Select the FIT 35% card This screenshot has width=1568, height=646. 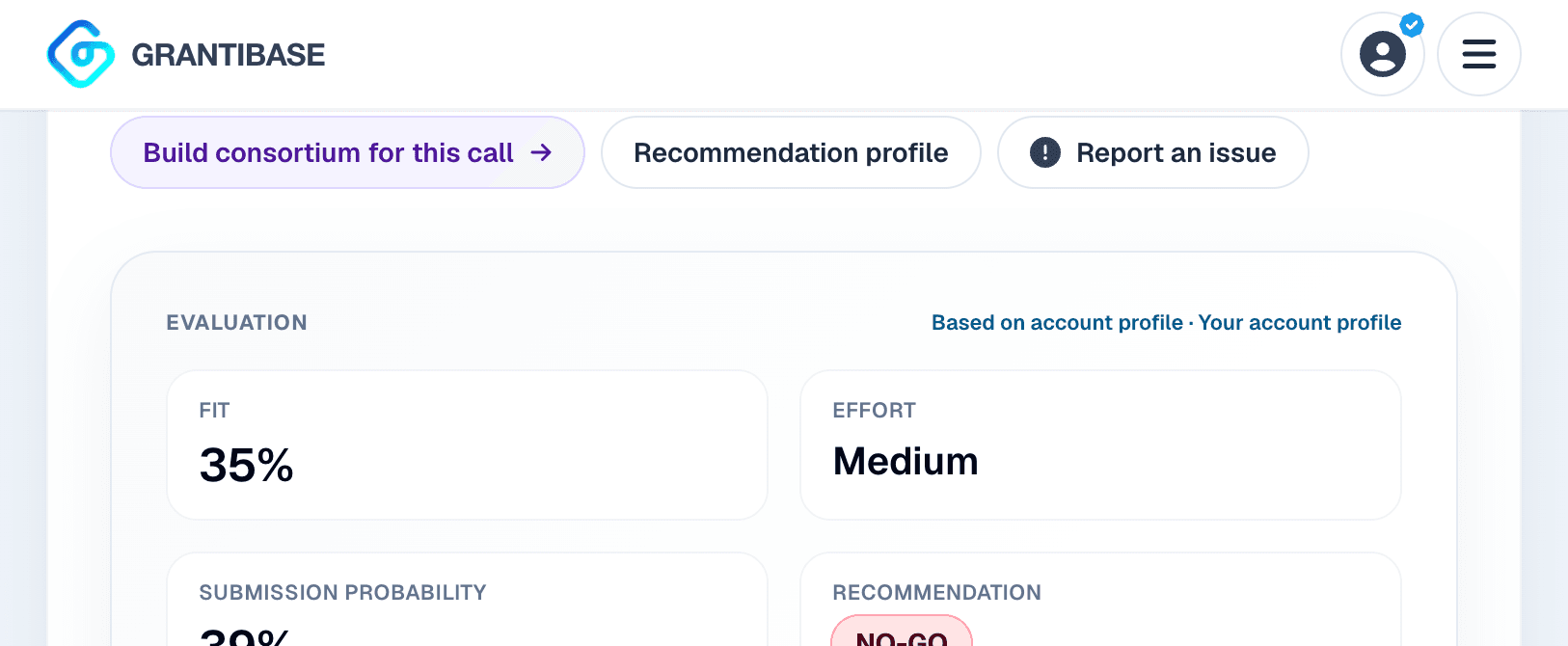(x=468, y=445)
